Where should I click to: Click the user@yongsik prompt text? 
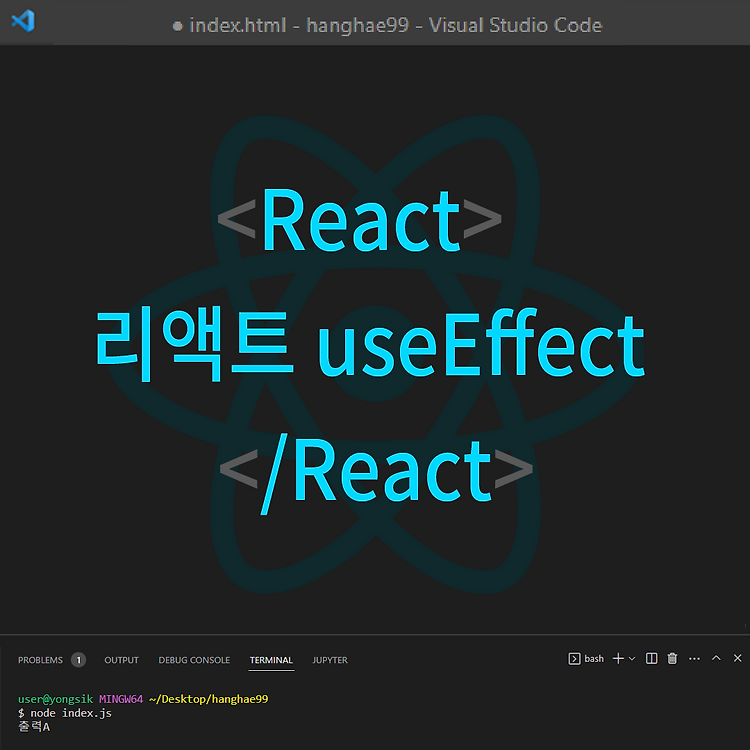(x=55, y=699)
